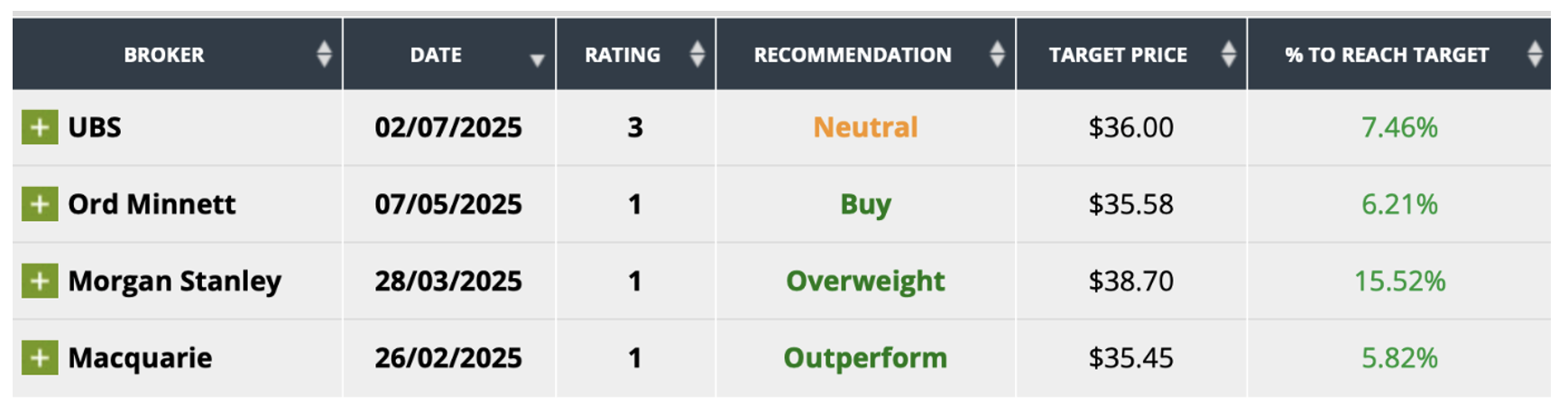Select the Morgan Stanley broker name
Viewport: 1568px width, 415px height.
(x=175, y=281)
